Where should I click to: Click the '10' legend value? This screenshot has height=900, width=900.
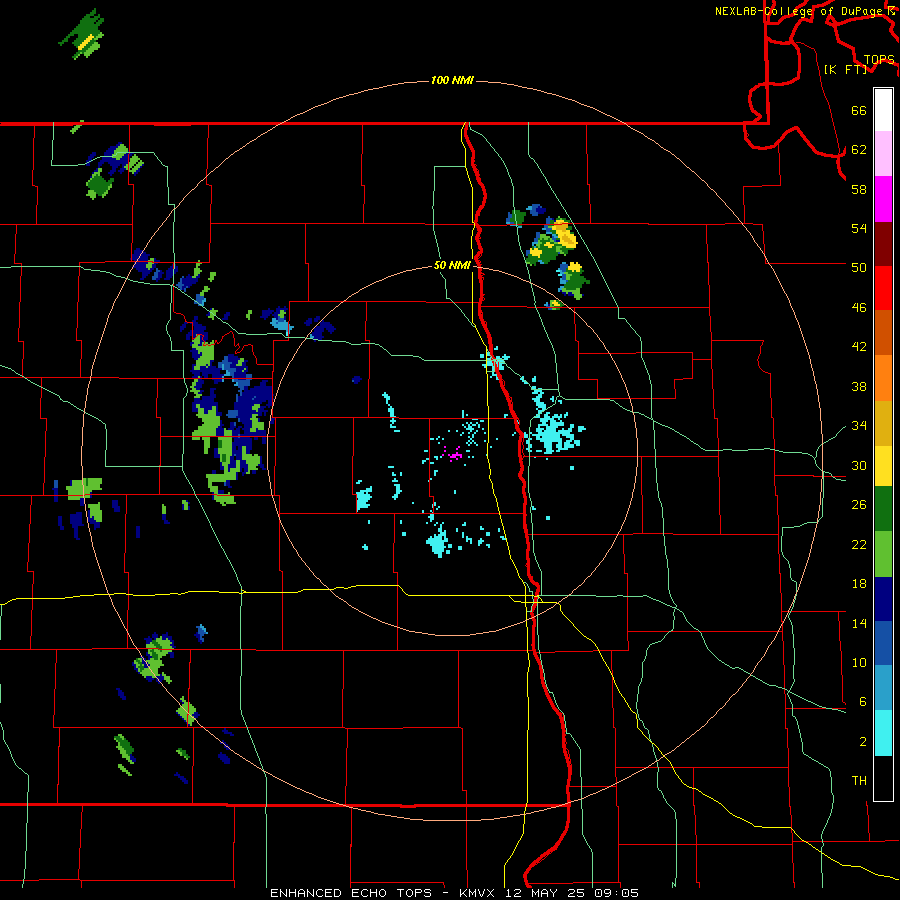pos(859,662)
